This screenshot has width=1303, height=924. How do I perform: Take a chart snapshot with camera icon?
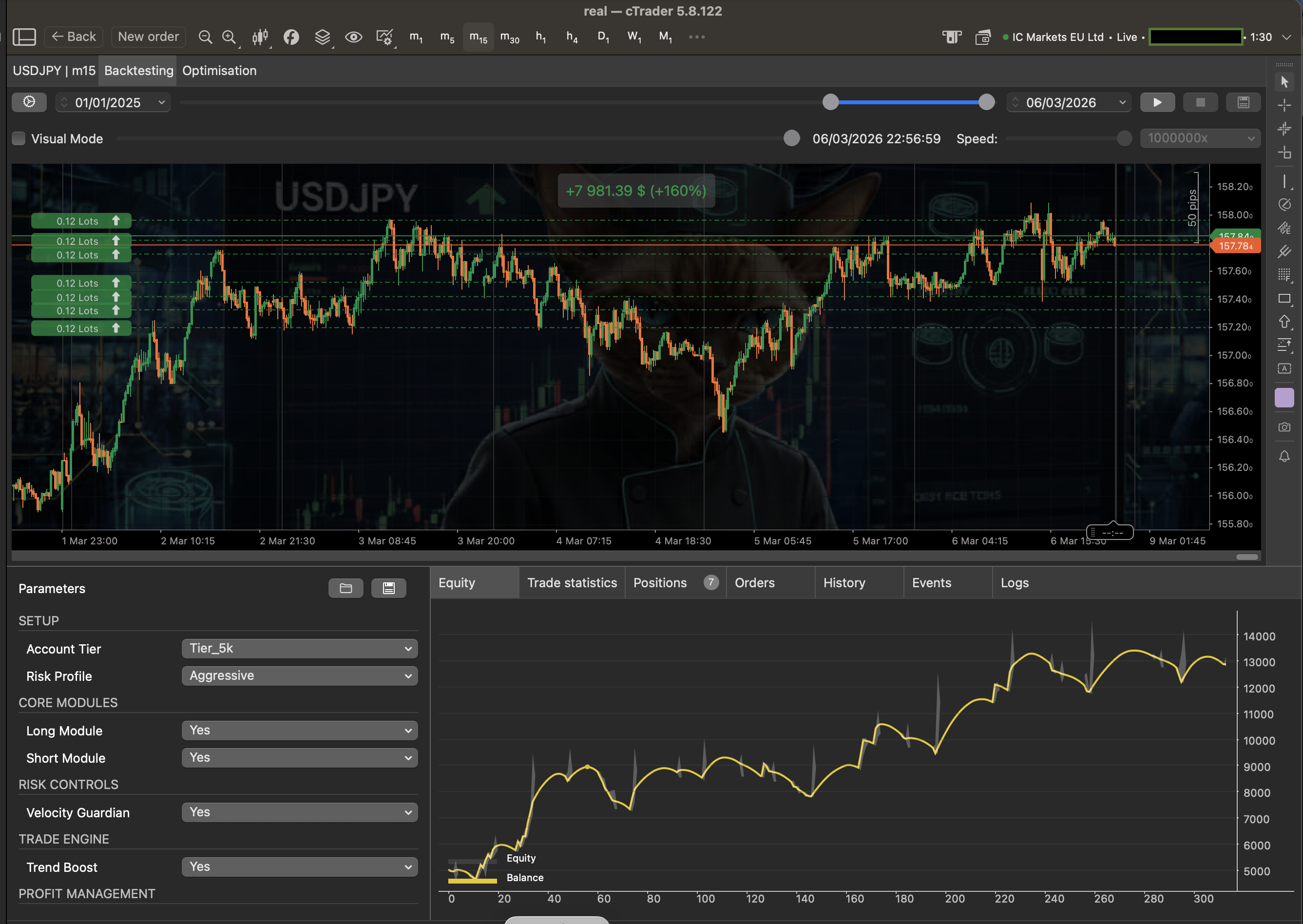(x=1284, y=427)
